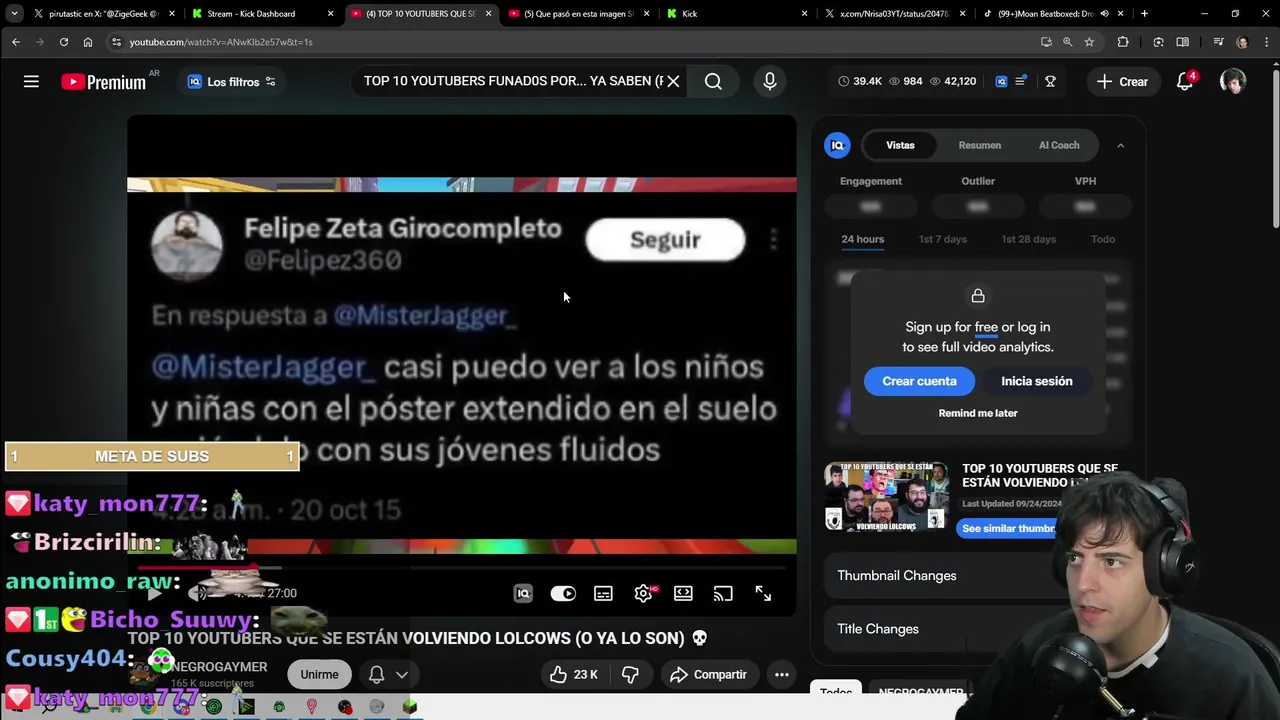Enter fullscreen mode in player
Image resolution: width=1280 pixels, height=720 pixels.
coord(763,594)
